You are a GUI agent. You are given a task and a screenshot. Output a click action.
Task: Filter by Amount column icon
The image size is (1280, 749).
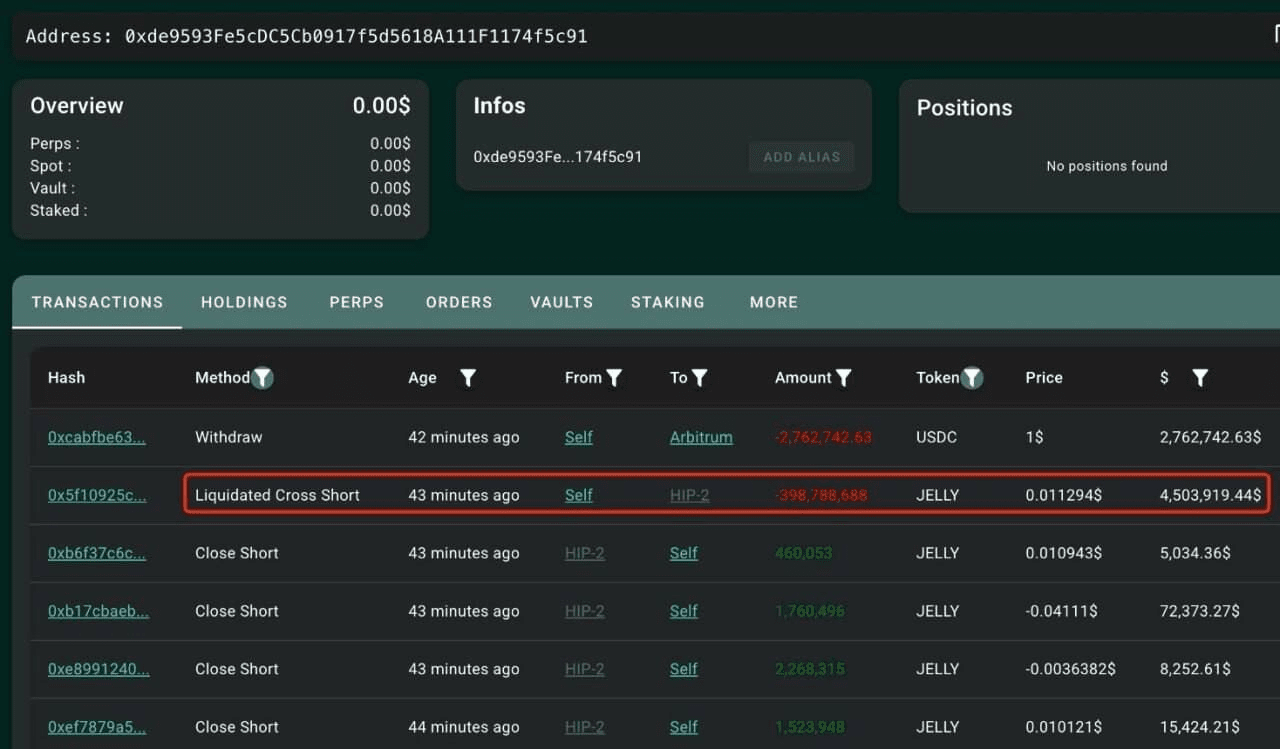point(844,378)
